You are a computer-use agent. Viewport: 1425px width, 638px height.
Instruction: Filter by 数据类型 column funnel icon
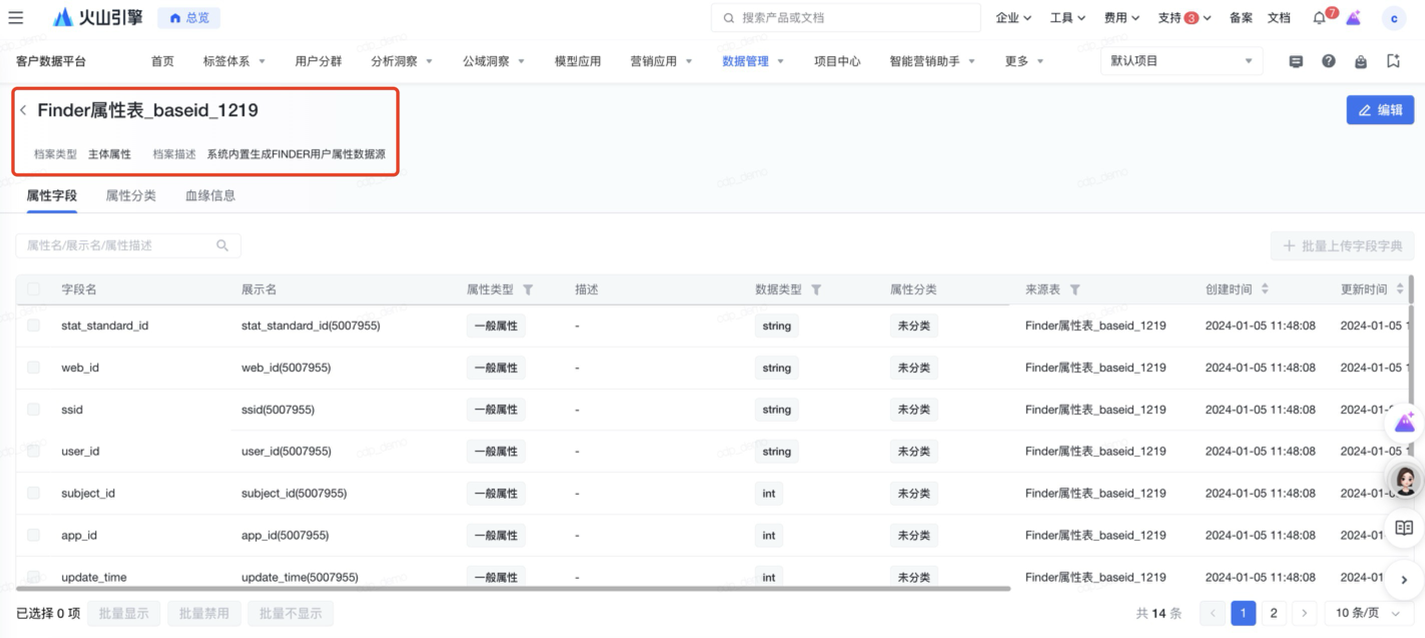pos(816,290)
